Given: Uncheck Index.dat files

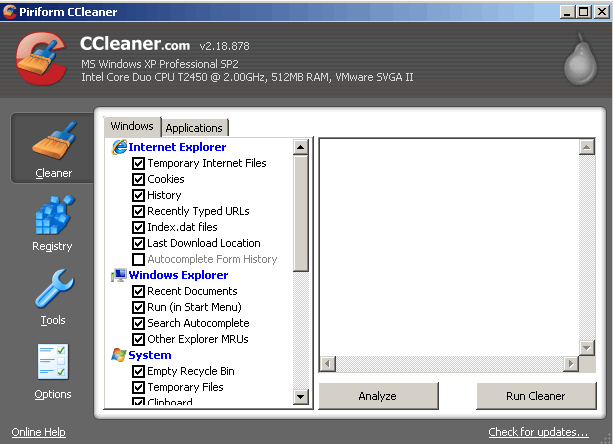Looking at the screenshot, I should point(138,227).
